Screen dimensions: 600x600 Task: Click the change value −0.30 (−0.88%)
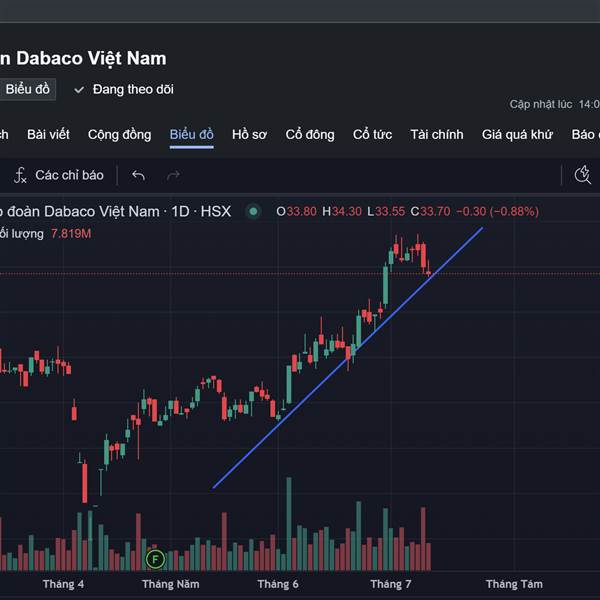tap(497, 211)
